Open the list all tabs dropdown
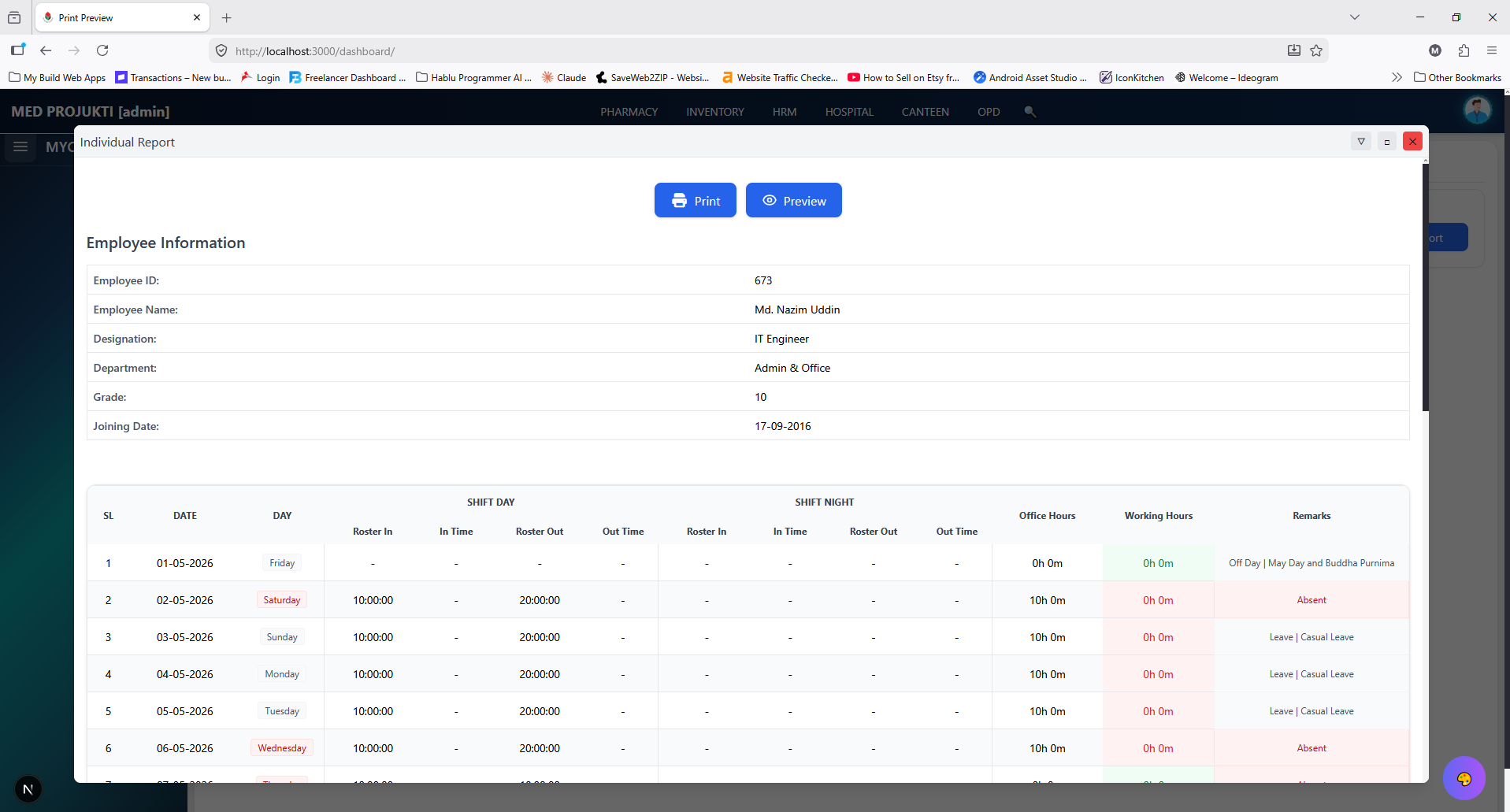 click(1355, 17)
